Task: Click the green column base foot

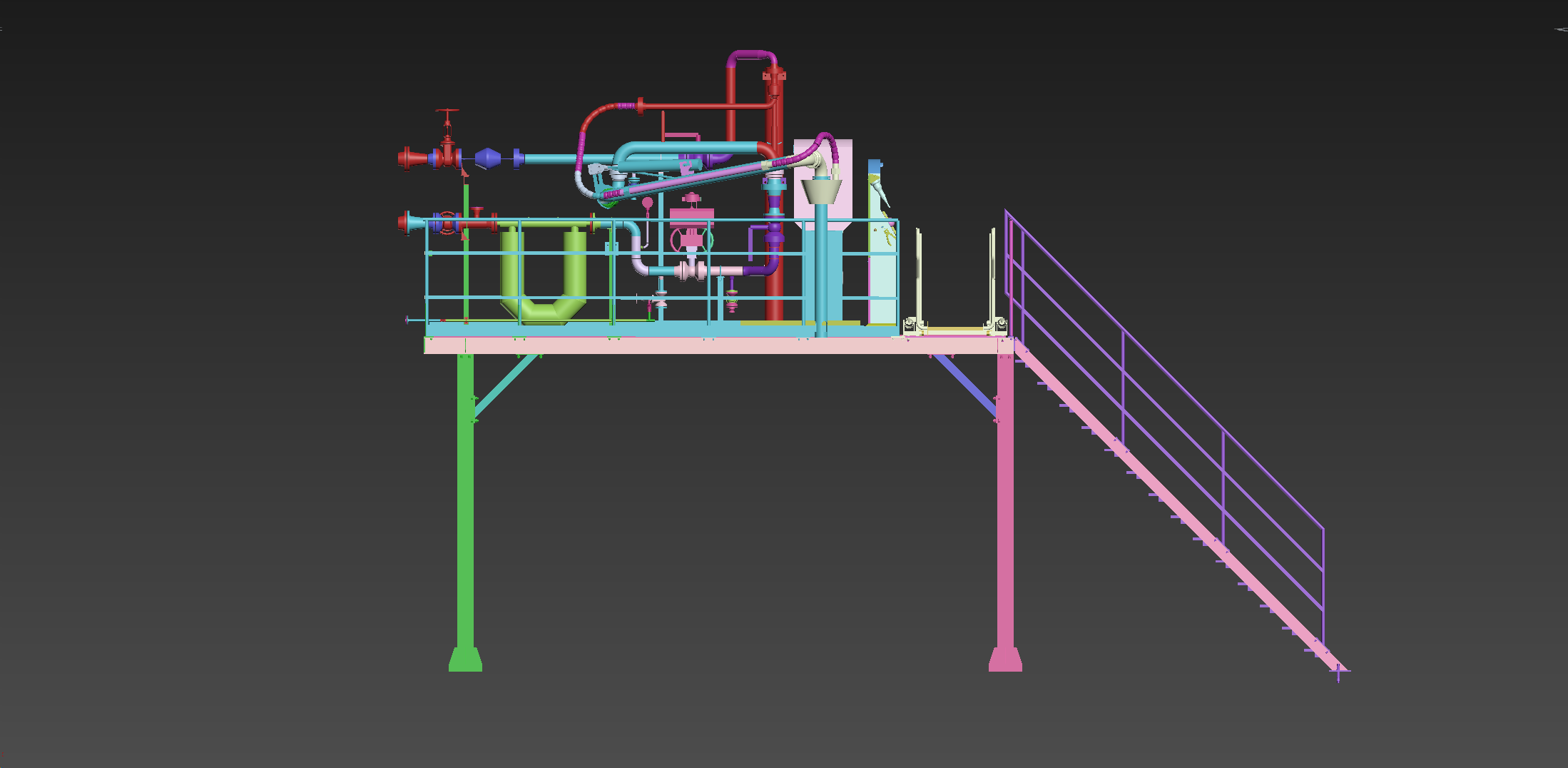Action: [465, 660]
